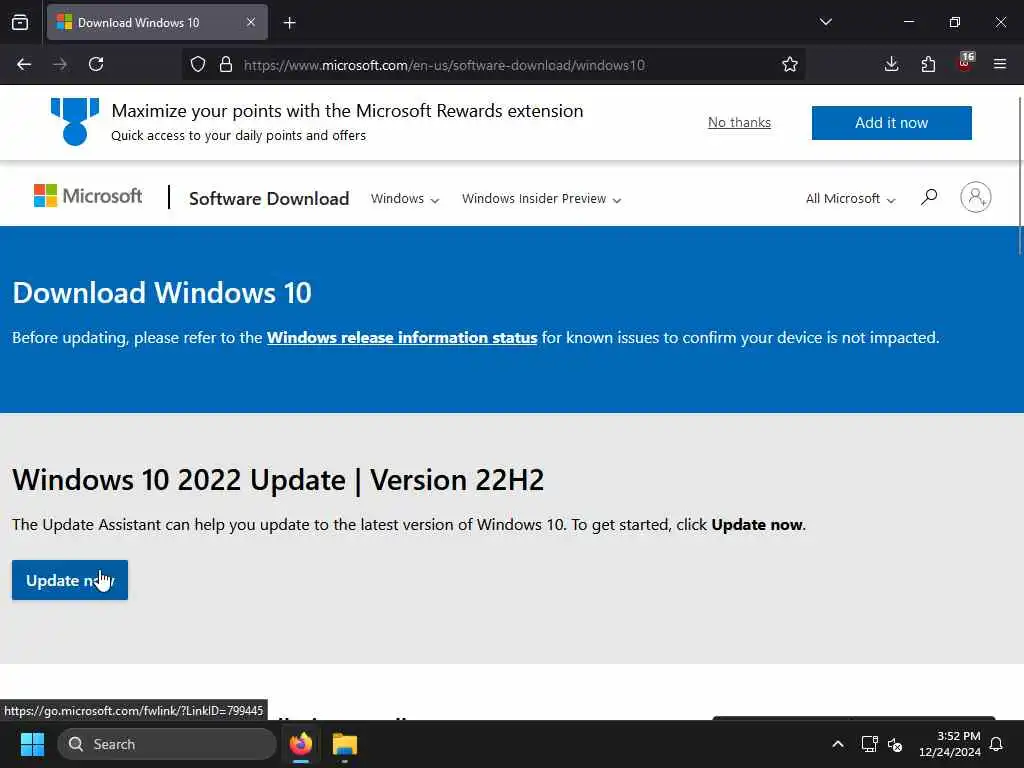This screenshot has width=1024, height=768.
Task: Click the taskbar Search box
Action: pyautogui.click(x=167, y=744)
